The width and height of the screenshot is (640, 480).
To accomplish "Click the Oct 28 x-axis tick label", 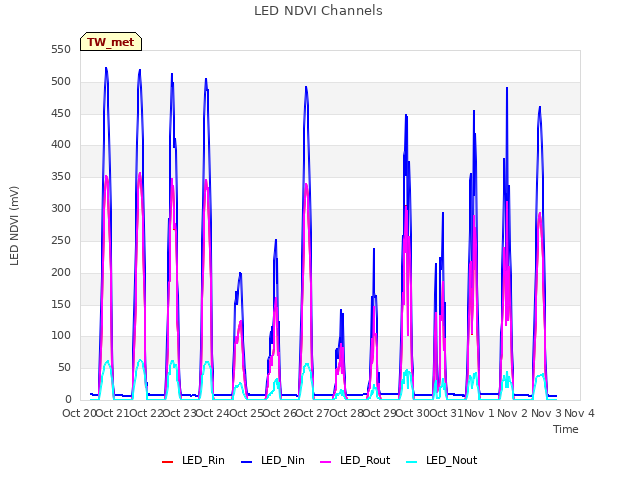I will (x=346, y=413).
